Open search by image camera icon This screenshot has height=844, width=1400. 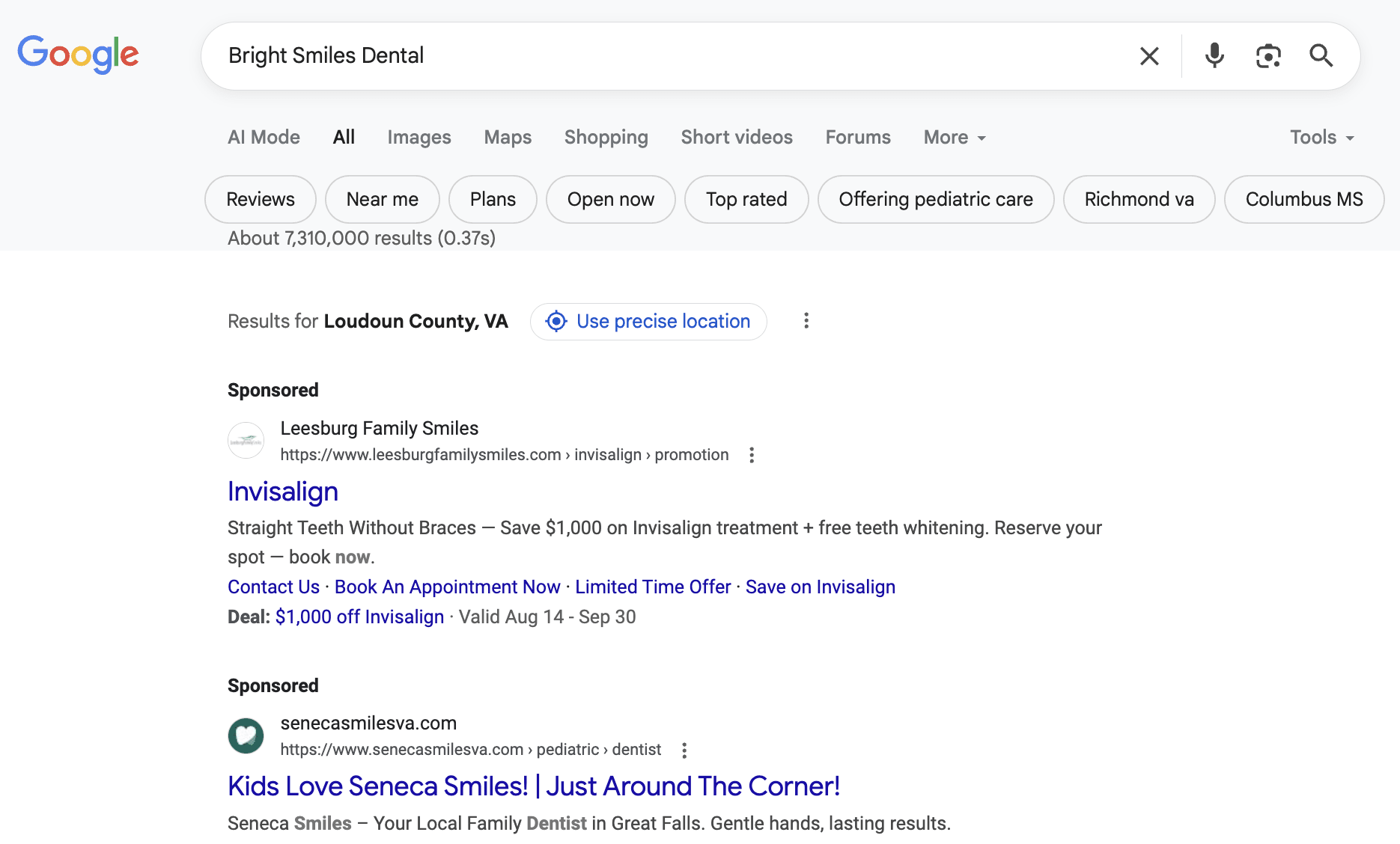1268,56
